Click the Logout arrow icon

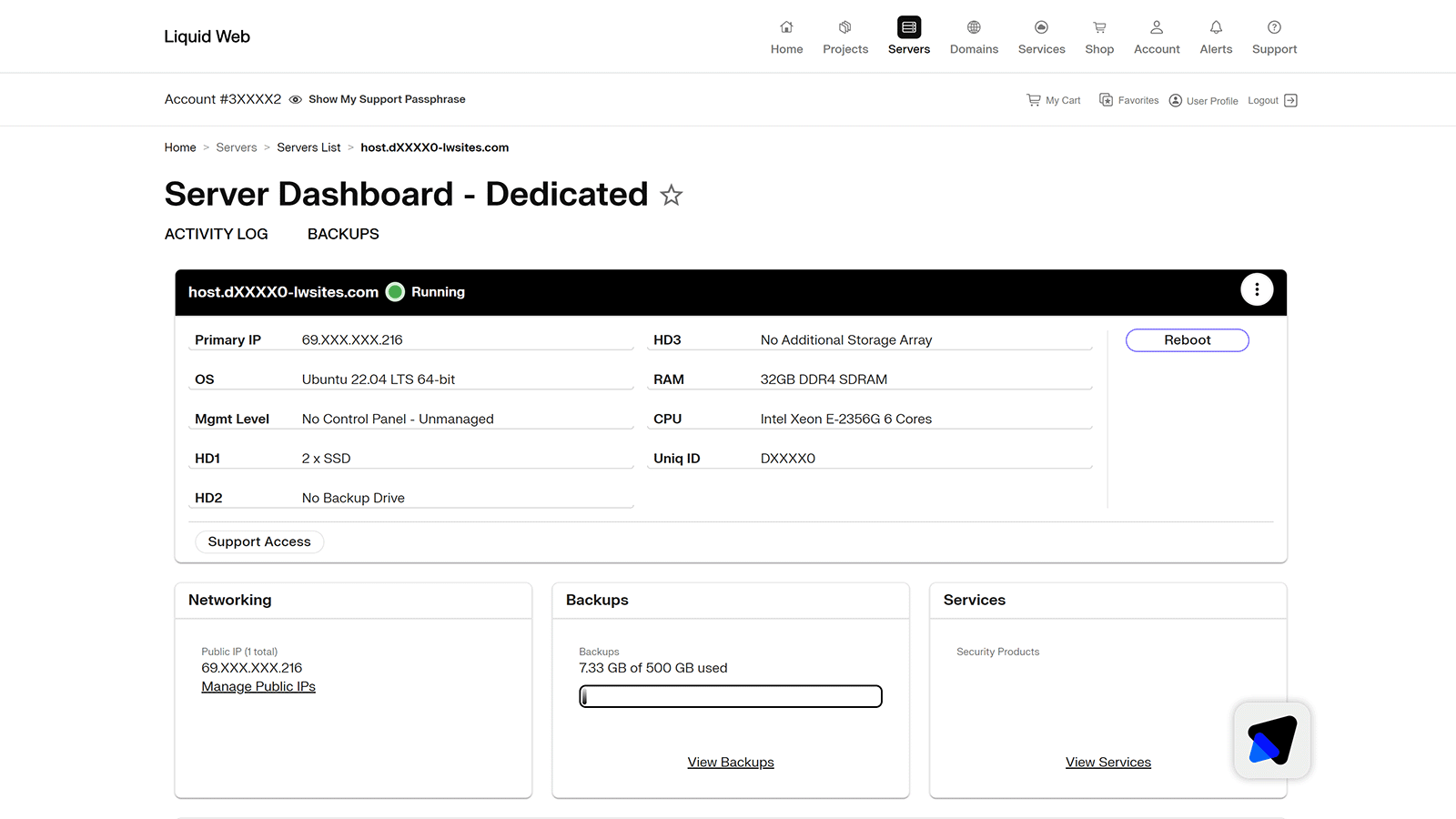tap(1290, 100)
